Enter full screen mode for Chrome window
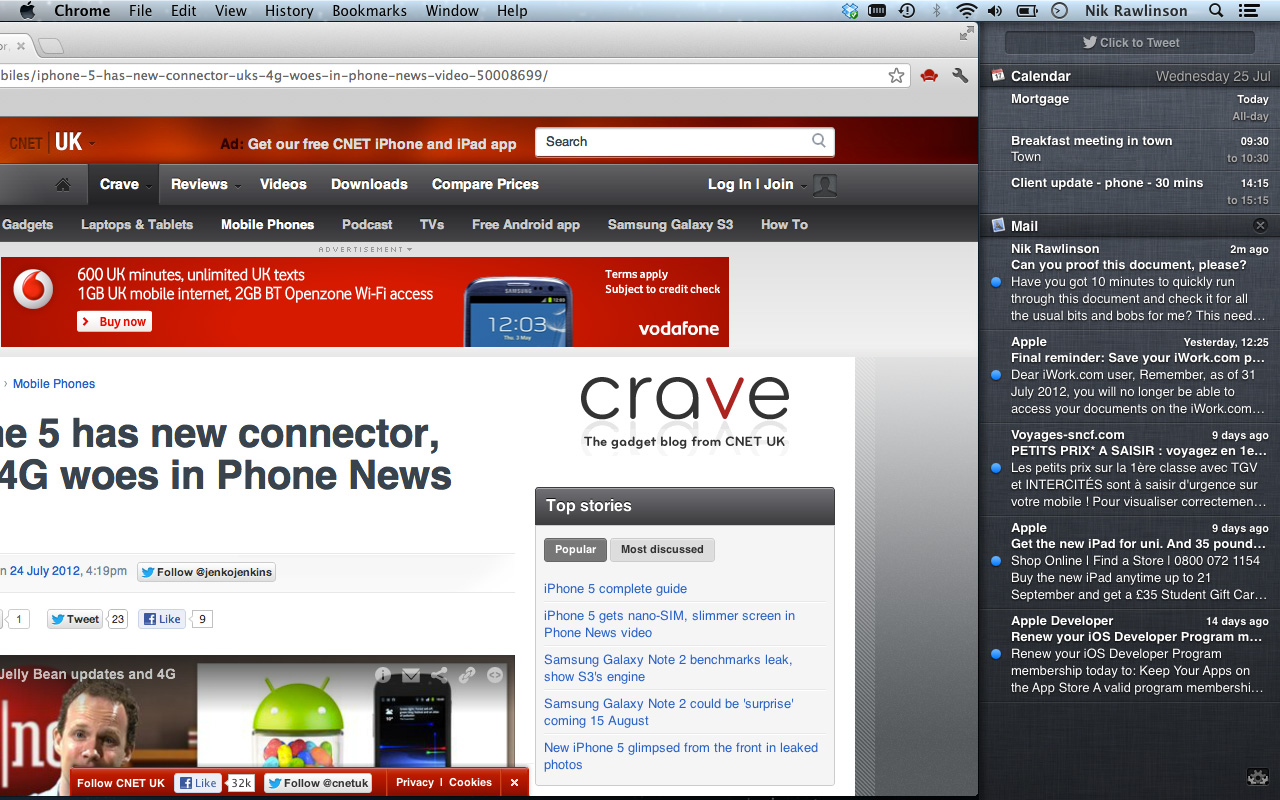 pyautogui.click(x=966, y=34)
